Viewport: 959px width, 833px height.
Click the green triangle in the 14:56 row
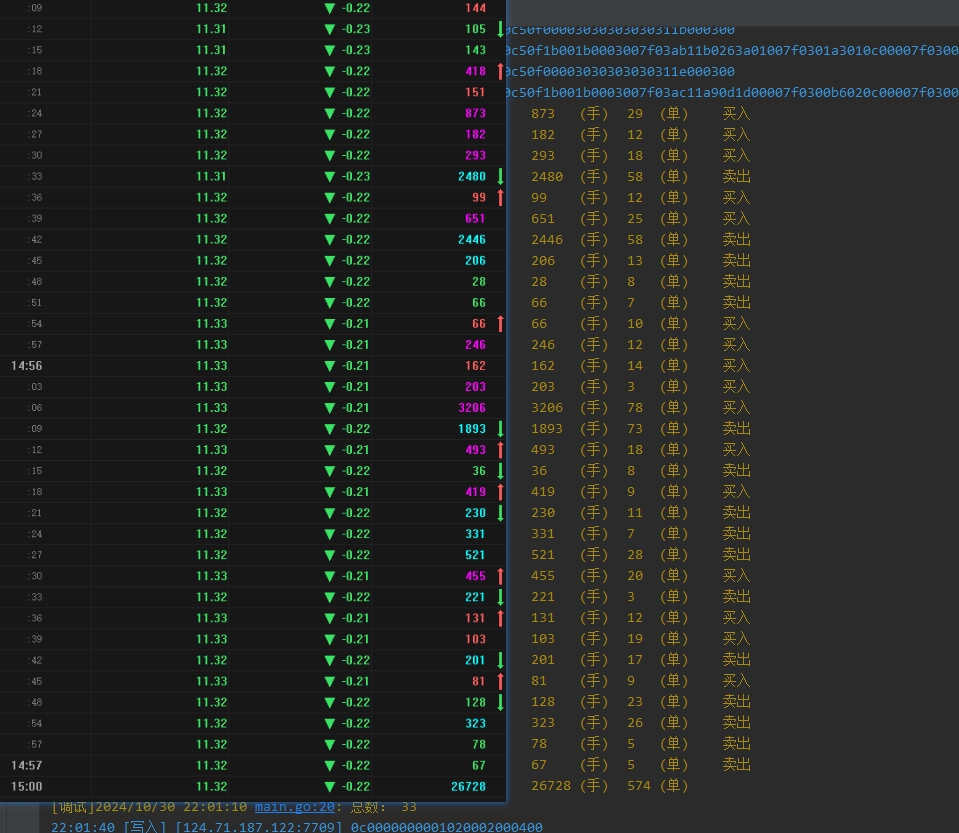330,366
